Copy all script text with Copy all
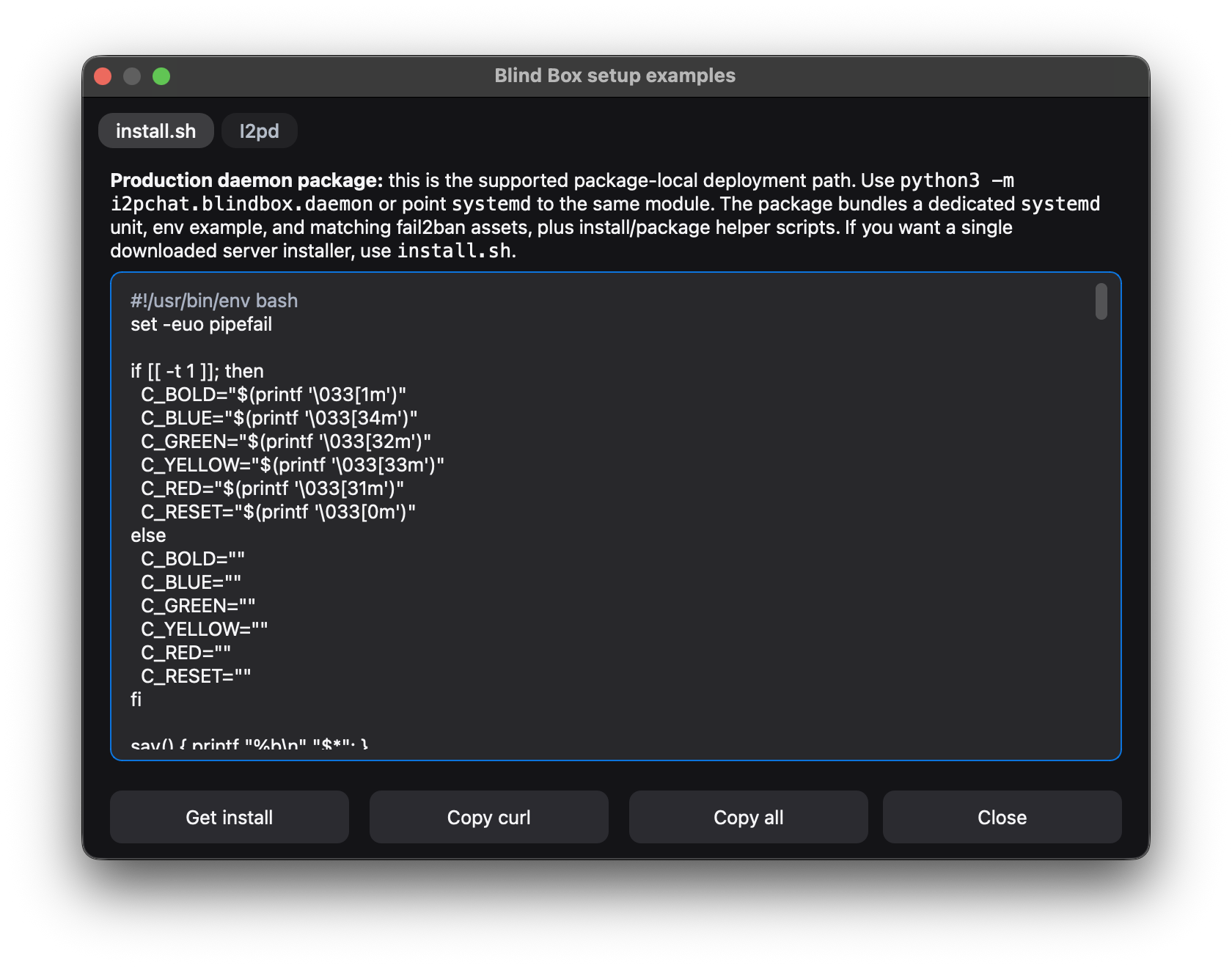Screen dimensions: 1232x968 tap(749, 817)
